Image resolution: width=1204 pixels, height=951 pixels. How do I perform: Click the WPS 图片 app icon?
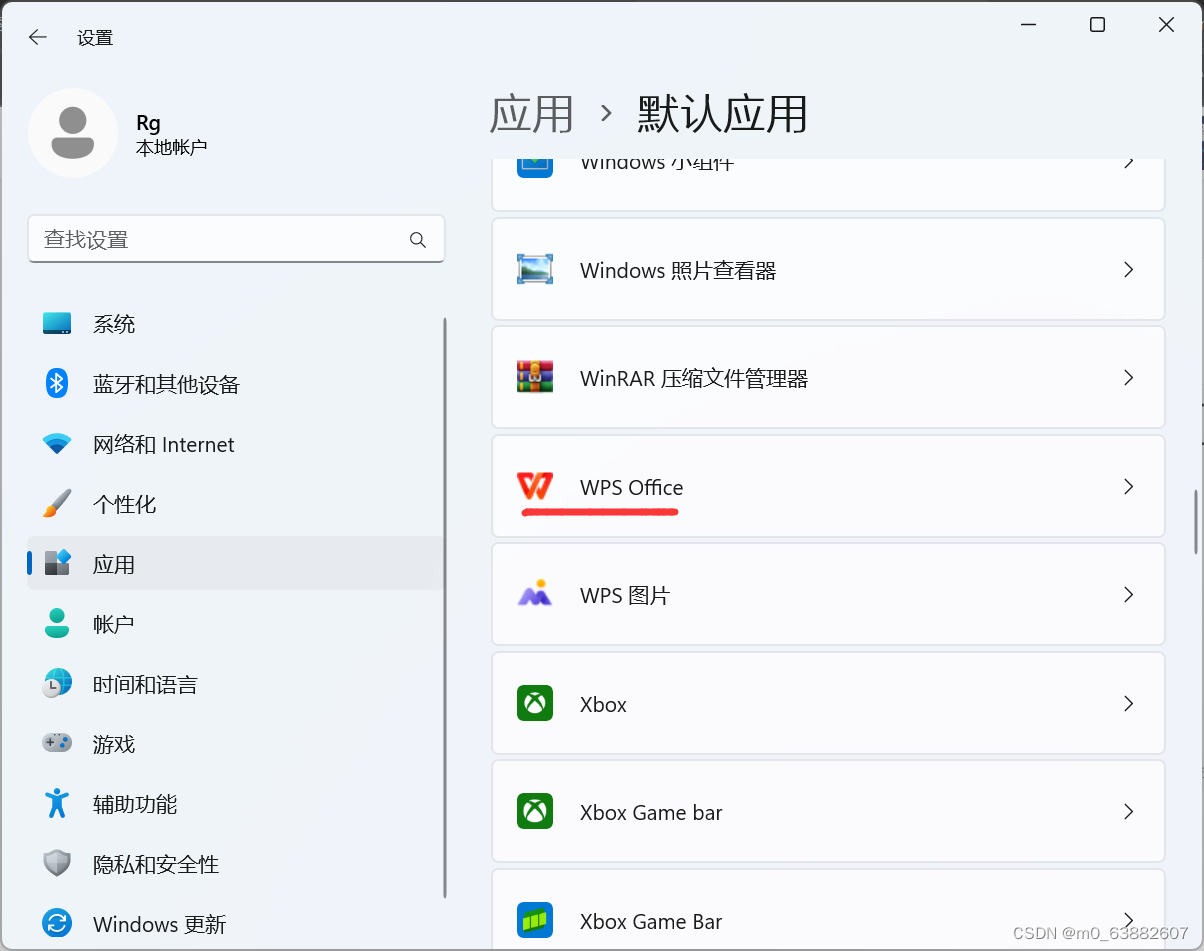[535, 595]
